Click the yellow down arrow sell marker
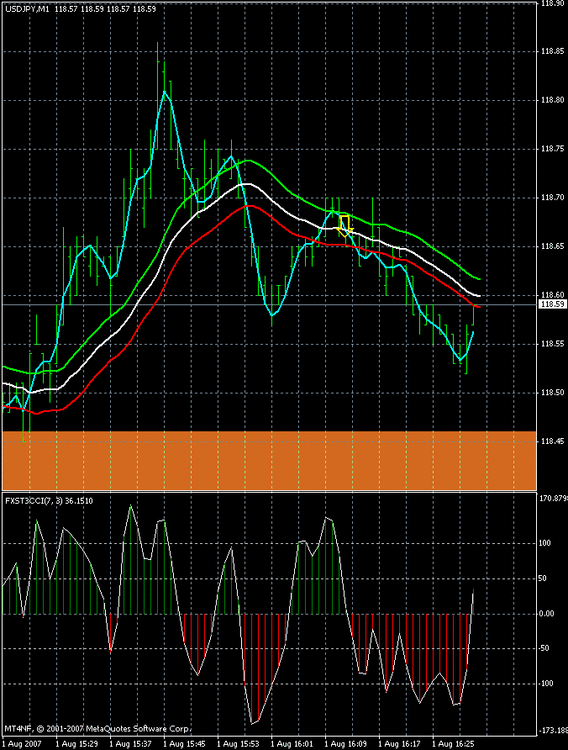The image size is (568, 750). pyautogui.click(x=345, y=226)
